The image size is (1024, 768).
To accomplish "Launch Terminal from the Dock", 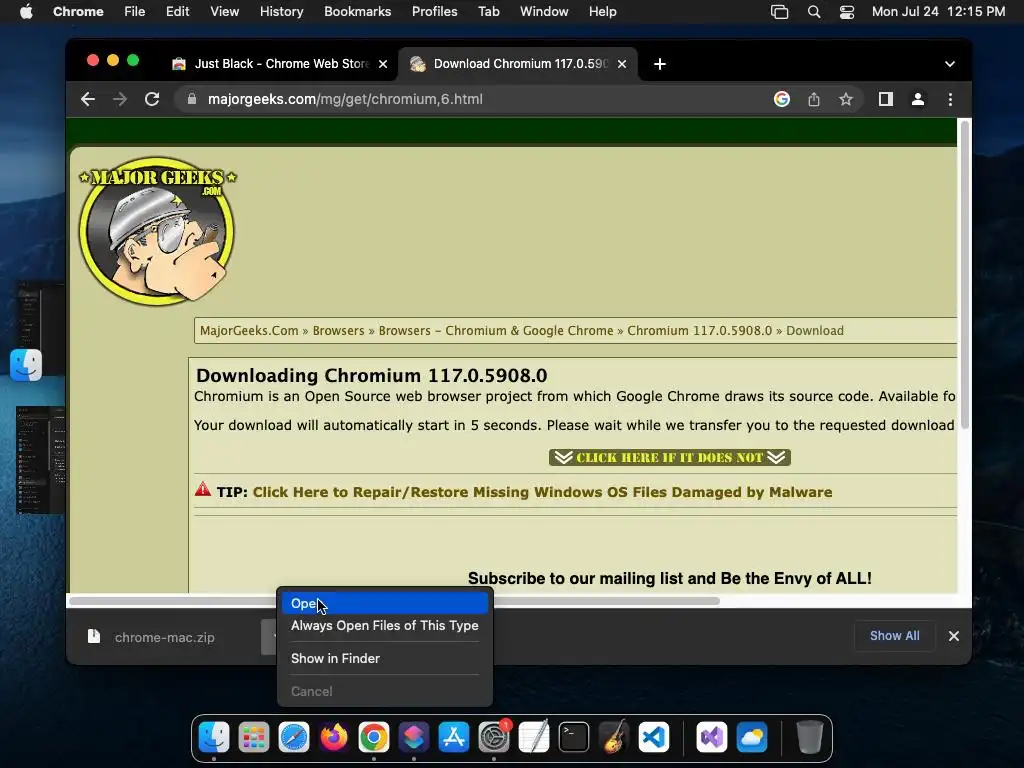I will pyautogui.click(x=574, y=738).
